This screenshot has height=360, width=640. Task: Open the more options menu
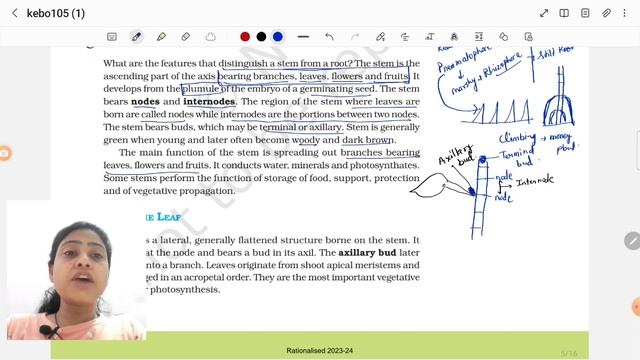point(624,13)
